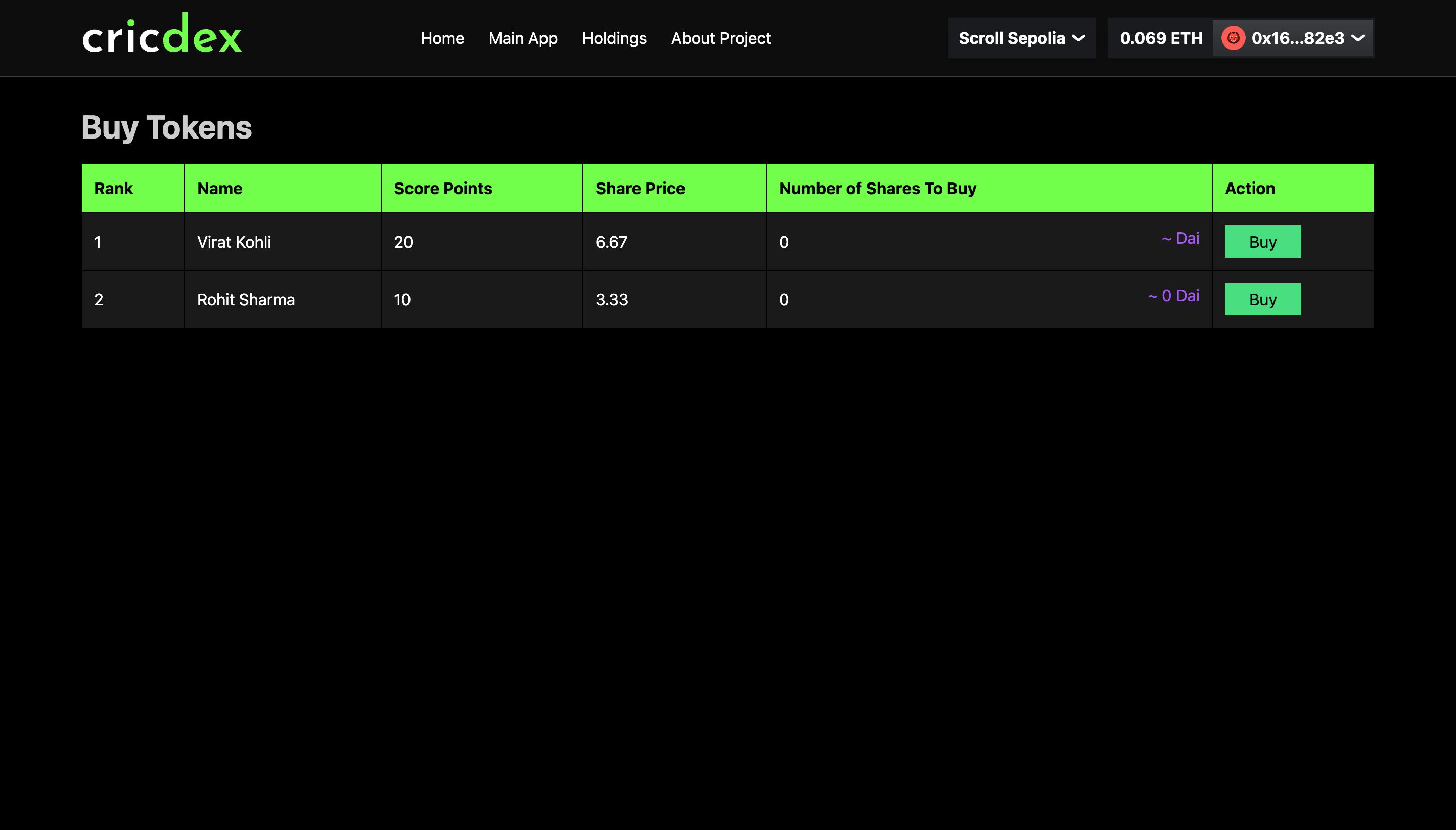Click the '~ 0 Dai' estimate text
The image size is (1456, 830).
pos(1173,295)
